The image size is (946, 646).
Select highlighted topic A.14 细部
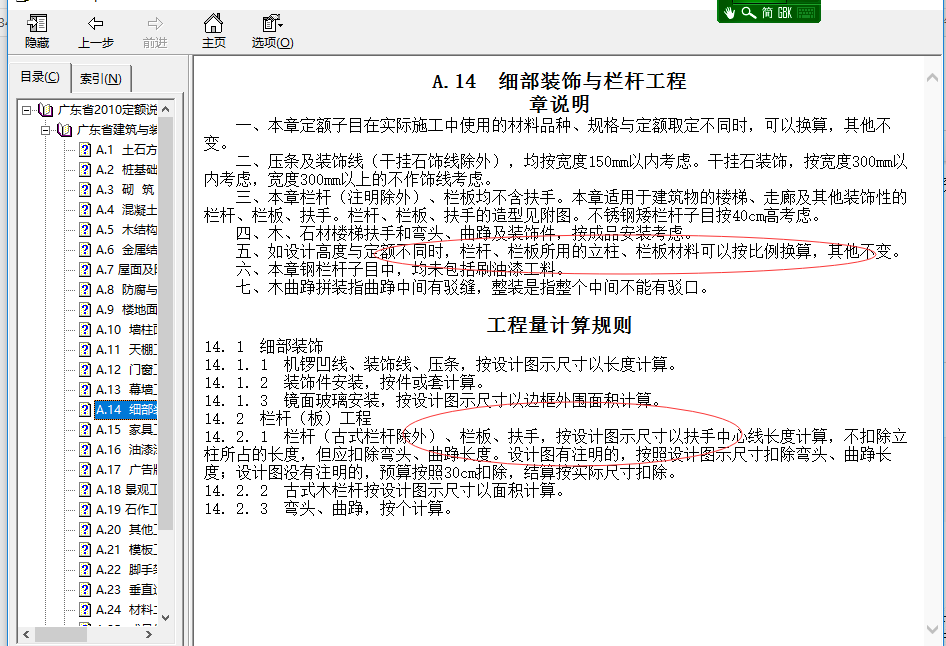click(126, 410)
